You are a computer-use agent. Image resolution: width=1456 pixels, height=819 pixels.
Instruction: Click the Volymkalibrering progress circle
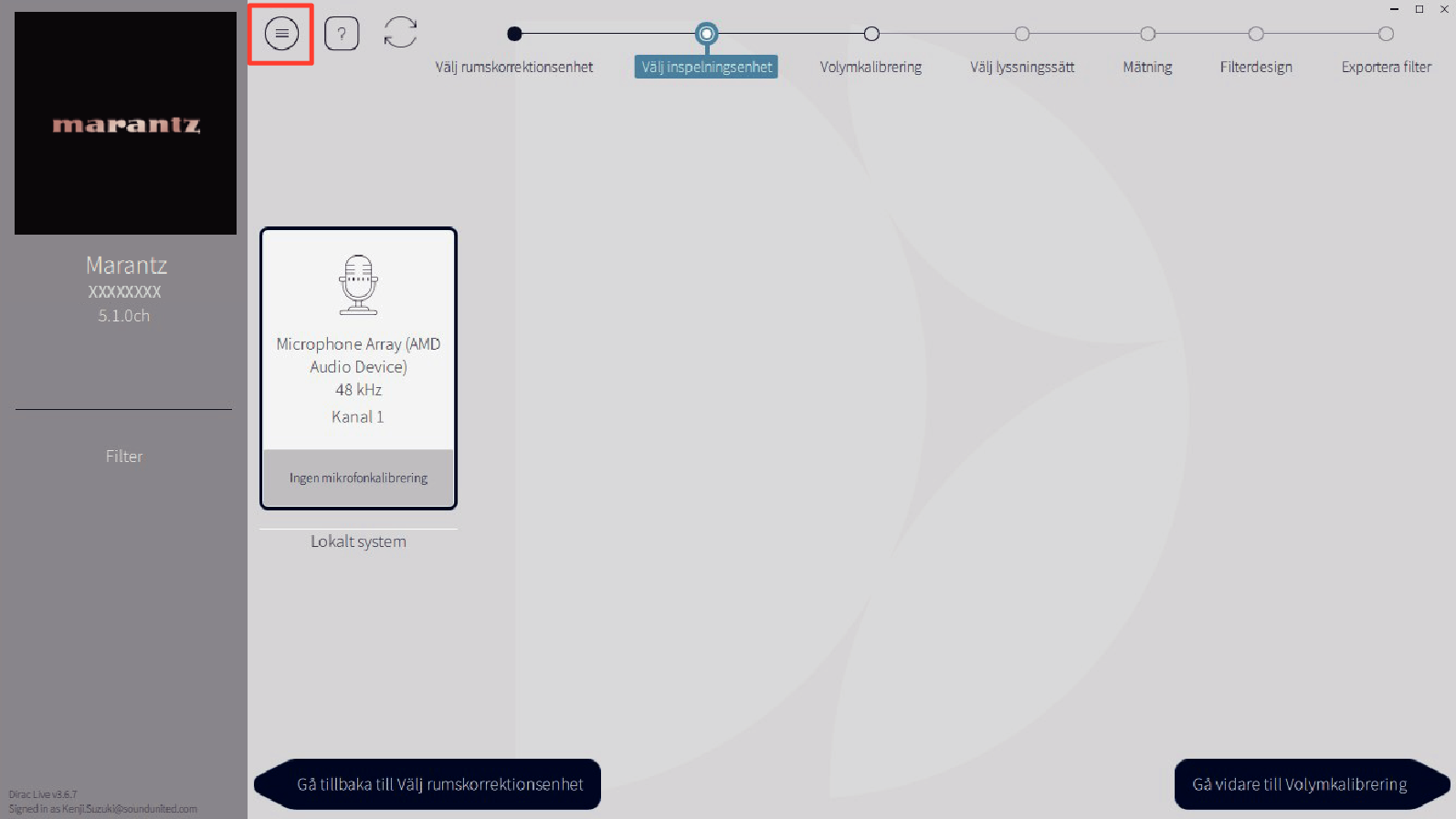[x=871, y=34]
